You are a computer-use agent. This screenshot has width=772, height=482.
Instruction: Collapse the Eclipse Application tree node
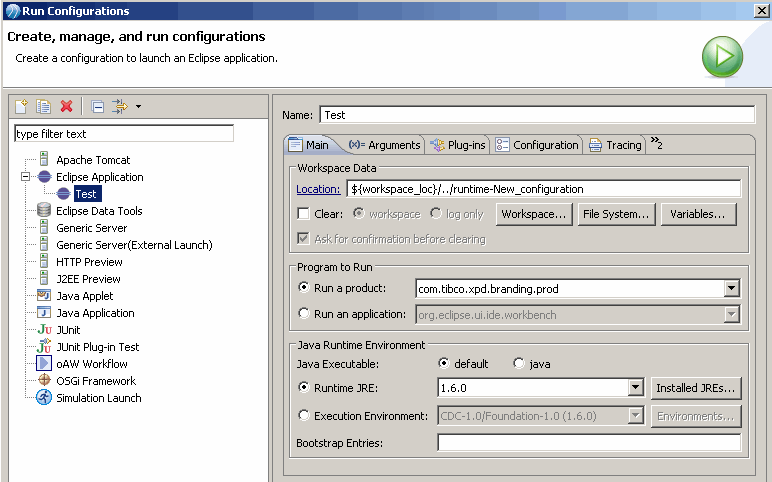coord(26,177)
